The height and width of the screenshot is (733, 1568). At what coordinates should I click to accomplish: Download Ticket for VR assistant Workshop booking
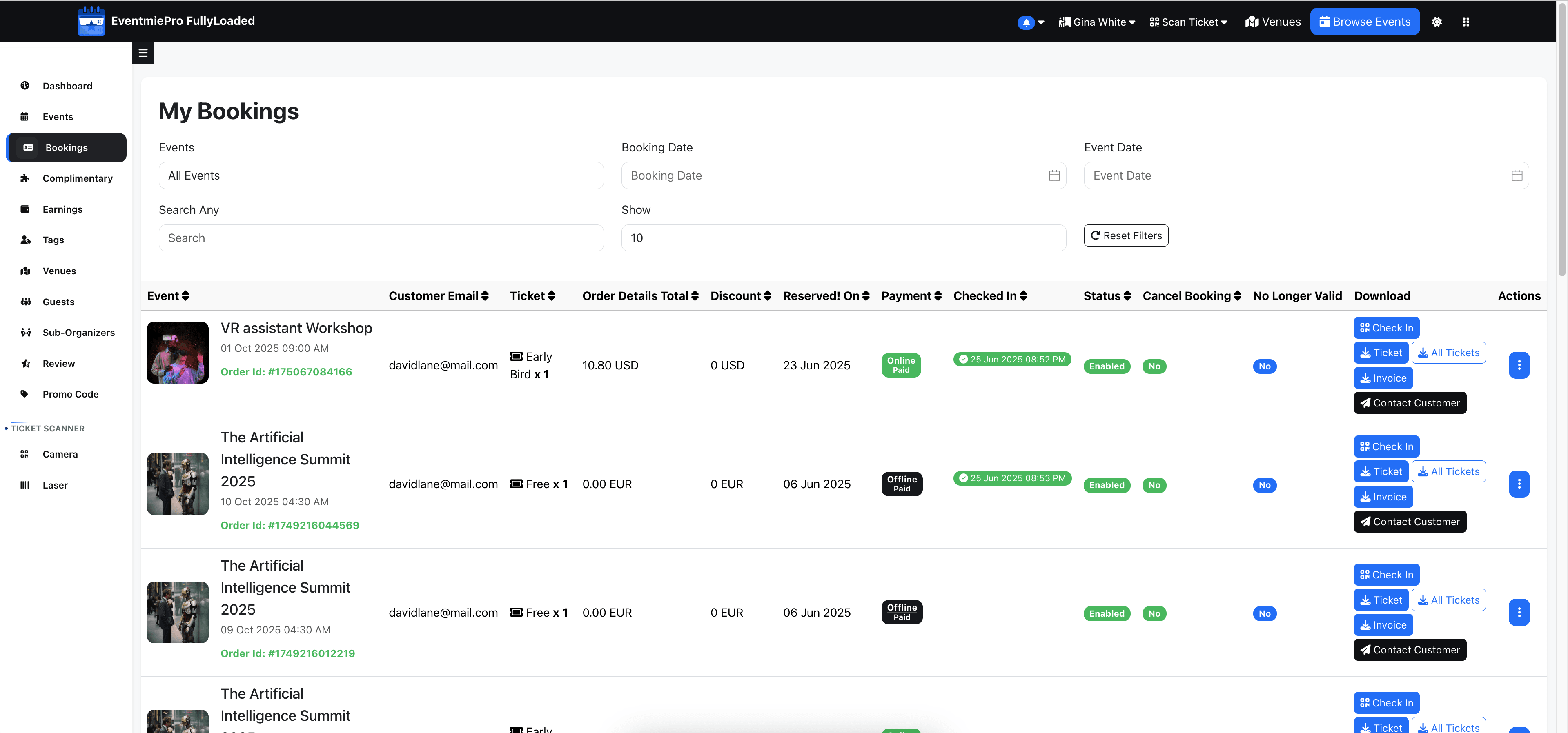(x=1381, y=353)
